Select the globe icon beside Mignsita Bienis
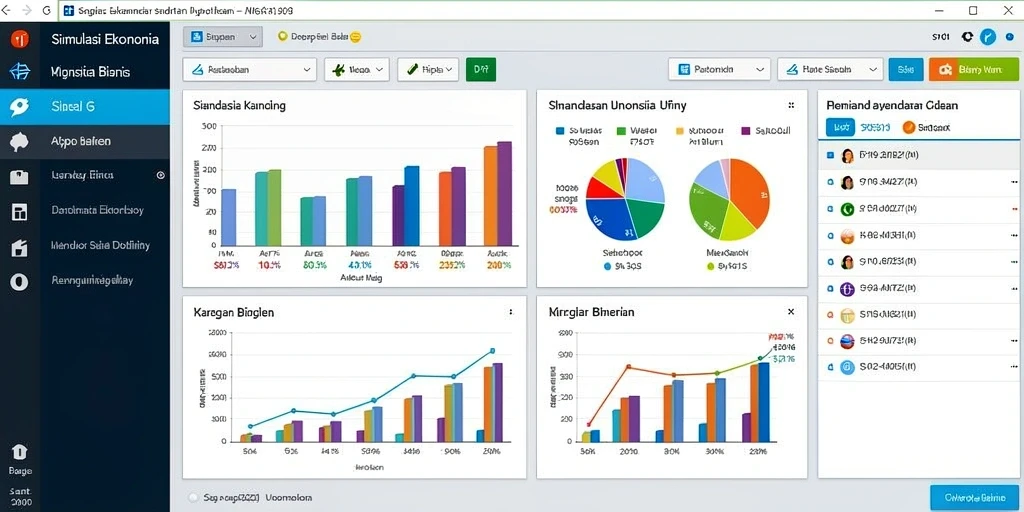This screenshot has width=1024, height=512. [20, 72]
